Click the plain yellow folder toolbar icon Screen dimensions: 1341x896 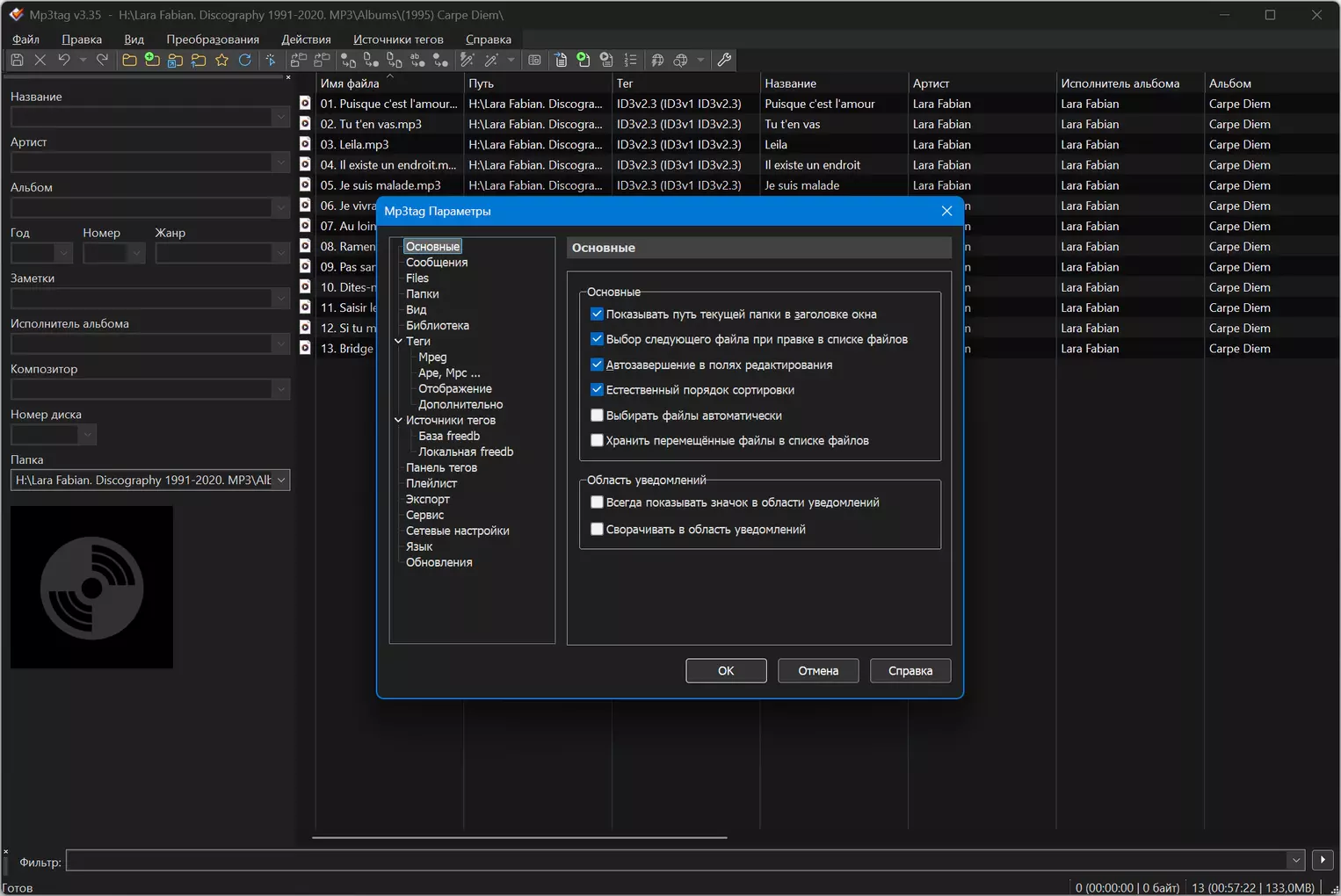pos(129,60)
